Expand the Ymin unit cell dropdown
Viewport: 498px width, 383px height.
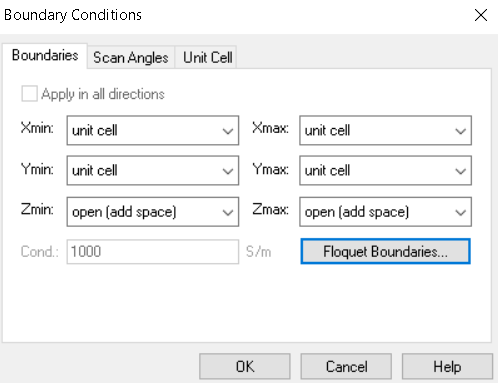pyautogui.click(x=153, y=170)
